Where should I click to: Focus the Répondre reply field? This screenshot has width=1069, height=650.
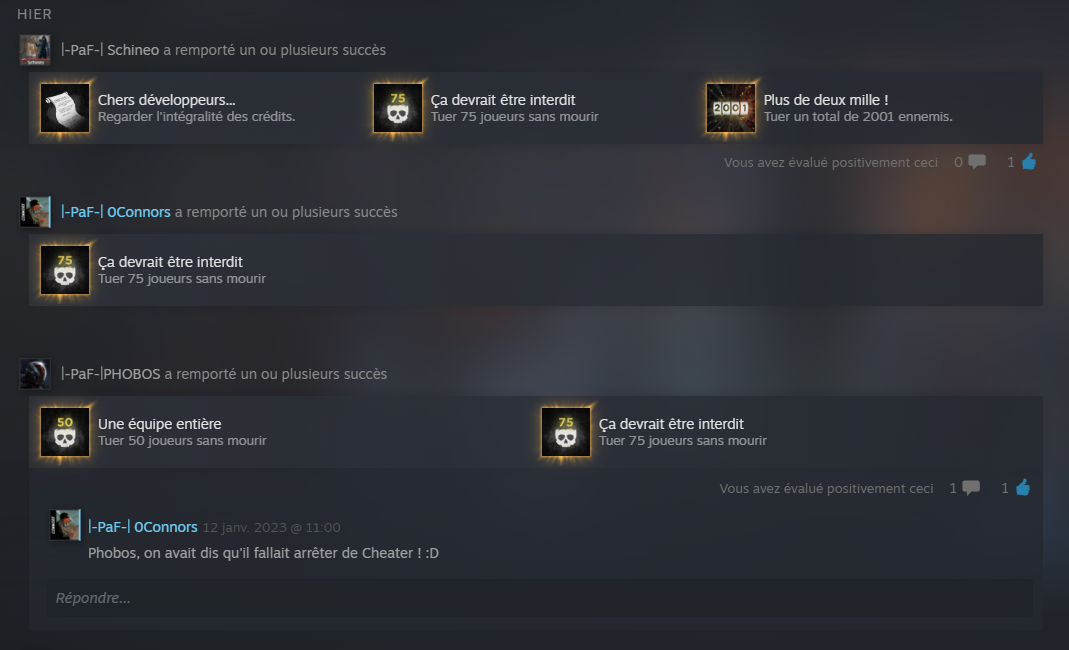[539, 598]
